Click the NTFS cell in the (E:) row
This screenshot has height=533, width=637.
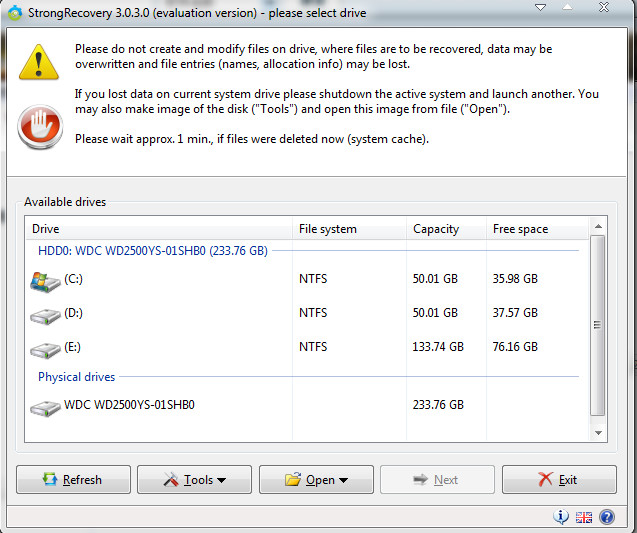(x=313, y=347)
